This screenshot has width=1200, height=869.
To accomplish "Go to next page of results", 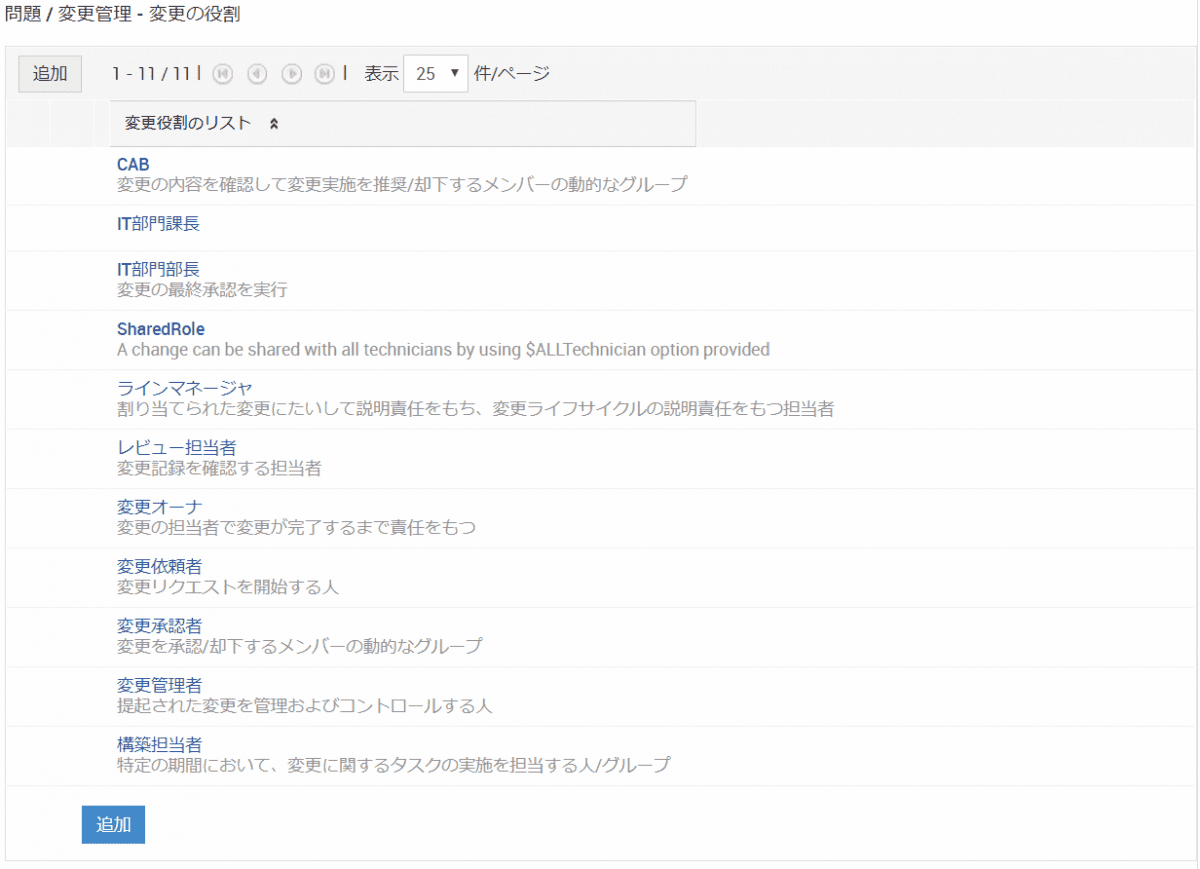I will pyautogui.click(x=291, y=73).
